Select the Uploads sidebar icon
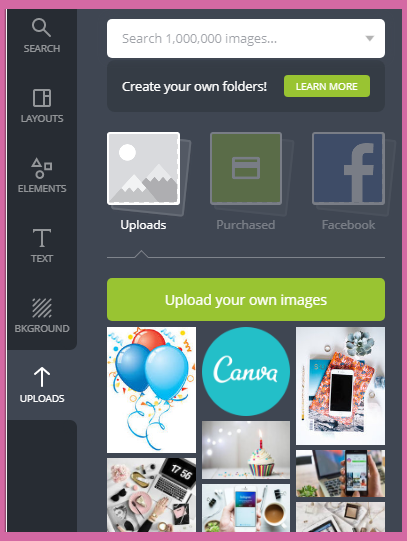 pos(42,385)
